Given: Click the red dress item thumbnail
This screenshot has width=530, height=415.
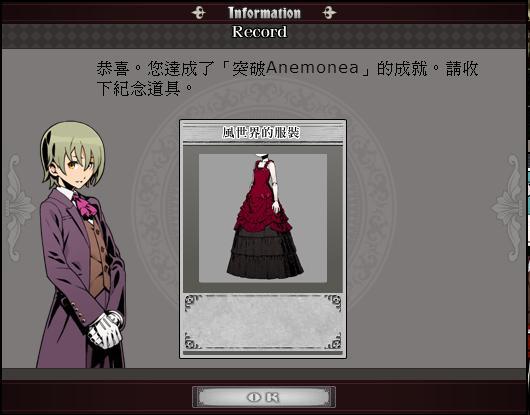Looking at the screenshot, I should click(263, 218).
